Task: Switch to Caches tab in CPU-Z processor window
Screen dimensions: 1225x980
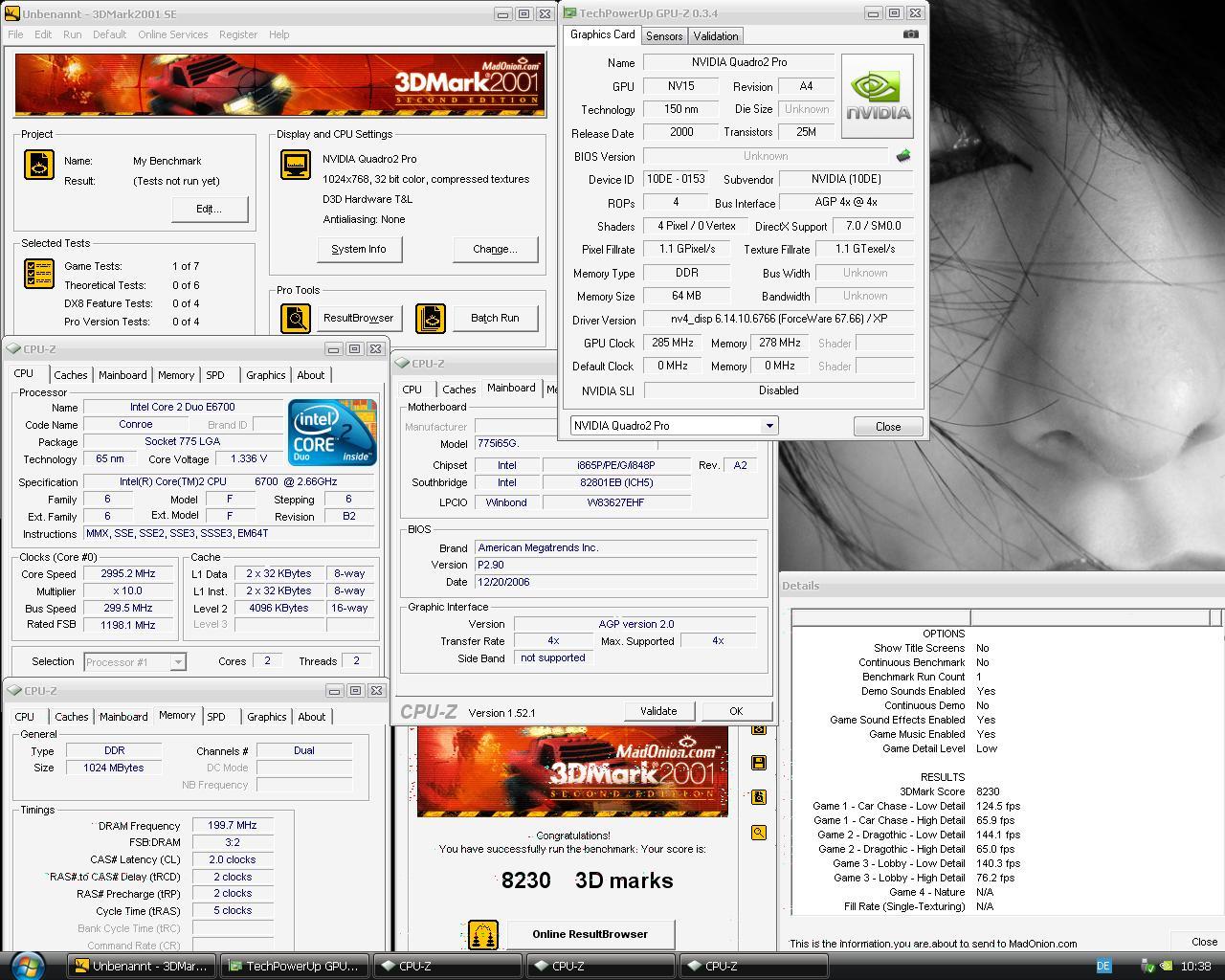Action: 71,375
